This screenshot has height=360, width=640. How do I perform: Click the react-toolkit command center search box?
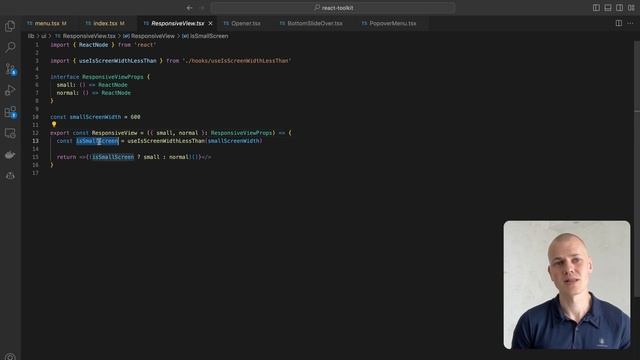click(333, 8)
